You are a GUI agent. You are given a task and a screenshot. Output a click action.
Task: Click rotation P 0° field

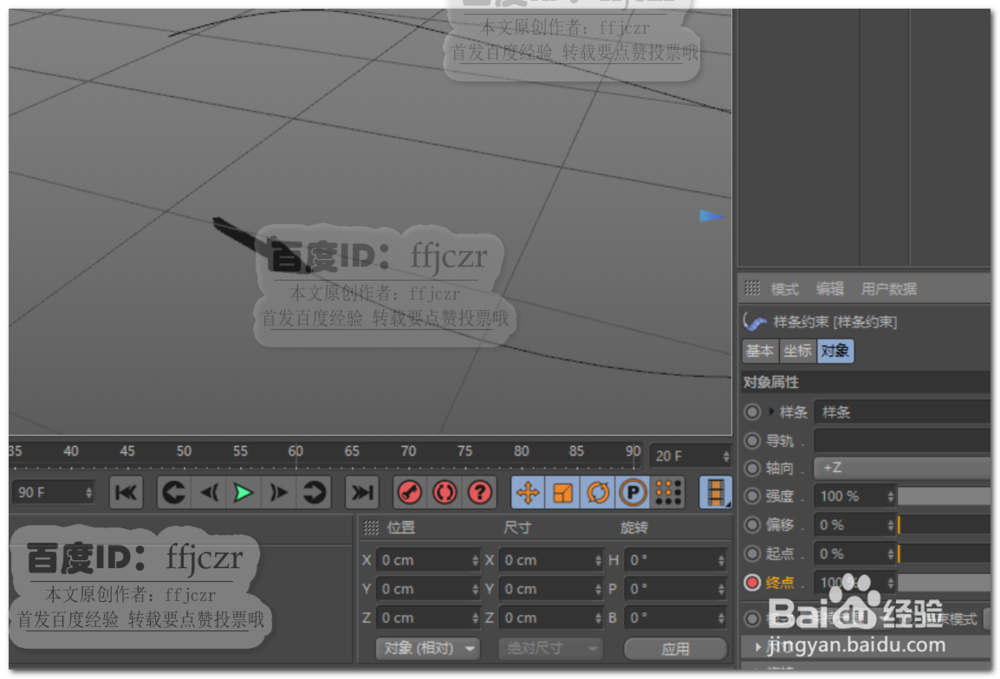tap(675, 588)
